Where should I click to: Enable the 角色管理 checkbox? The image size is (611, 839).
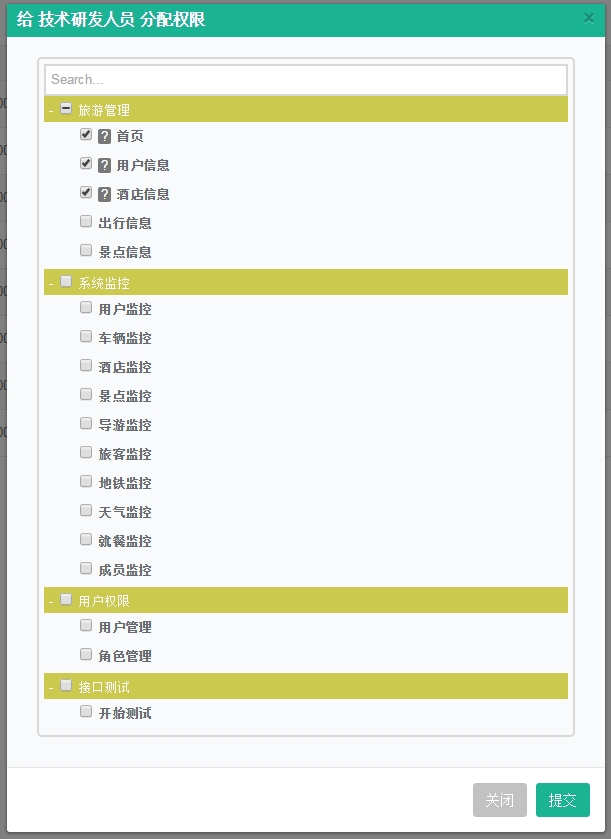86,654
